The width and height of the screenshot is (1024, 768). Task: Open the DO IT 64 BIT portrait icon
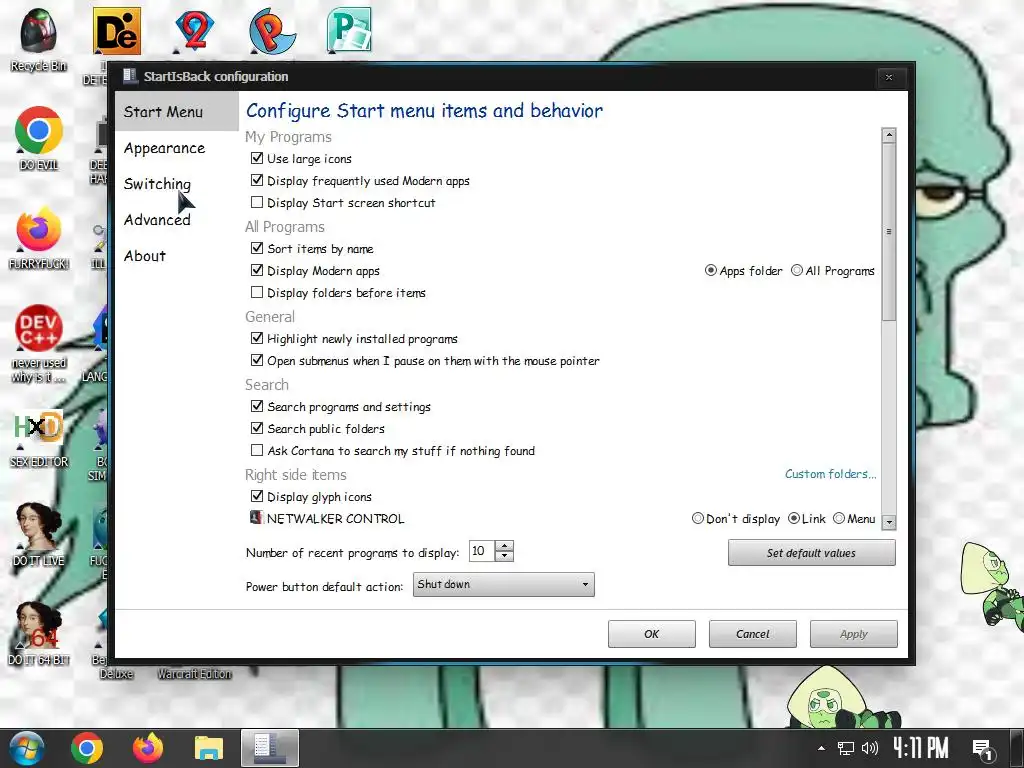point(39,626)
